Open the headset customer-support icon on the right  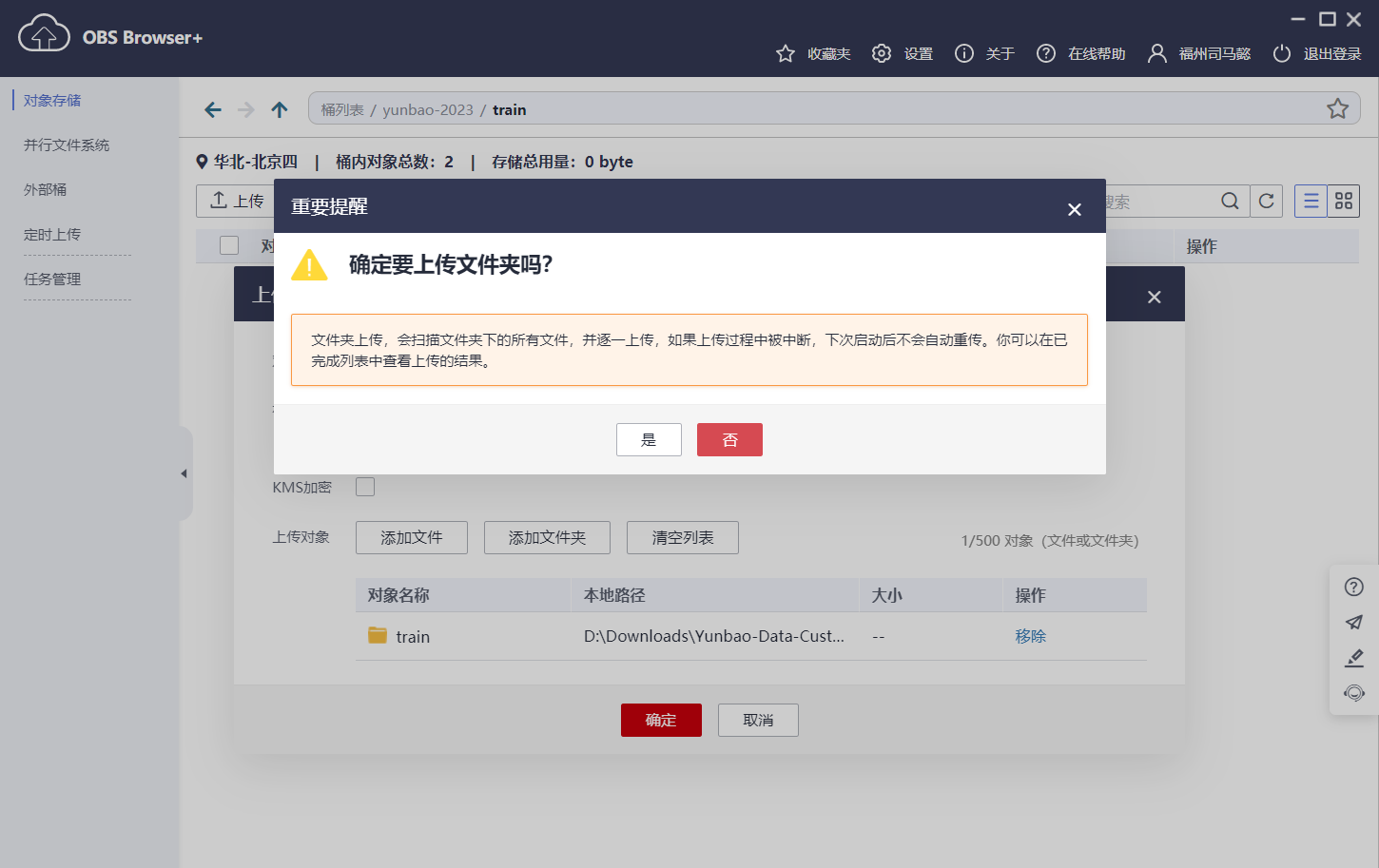(1353, 693)
